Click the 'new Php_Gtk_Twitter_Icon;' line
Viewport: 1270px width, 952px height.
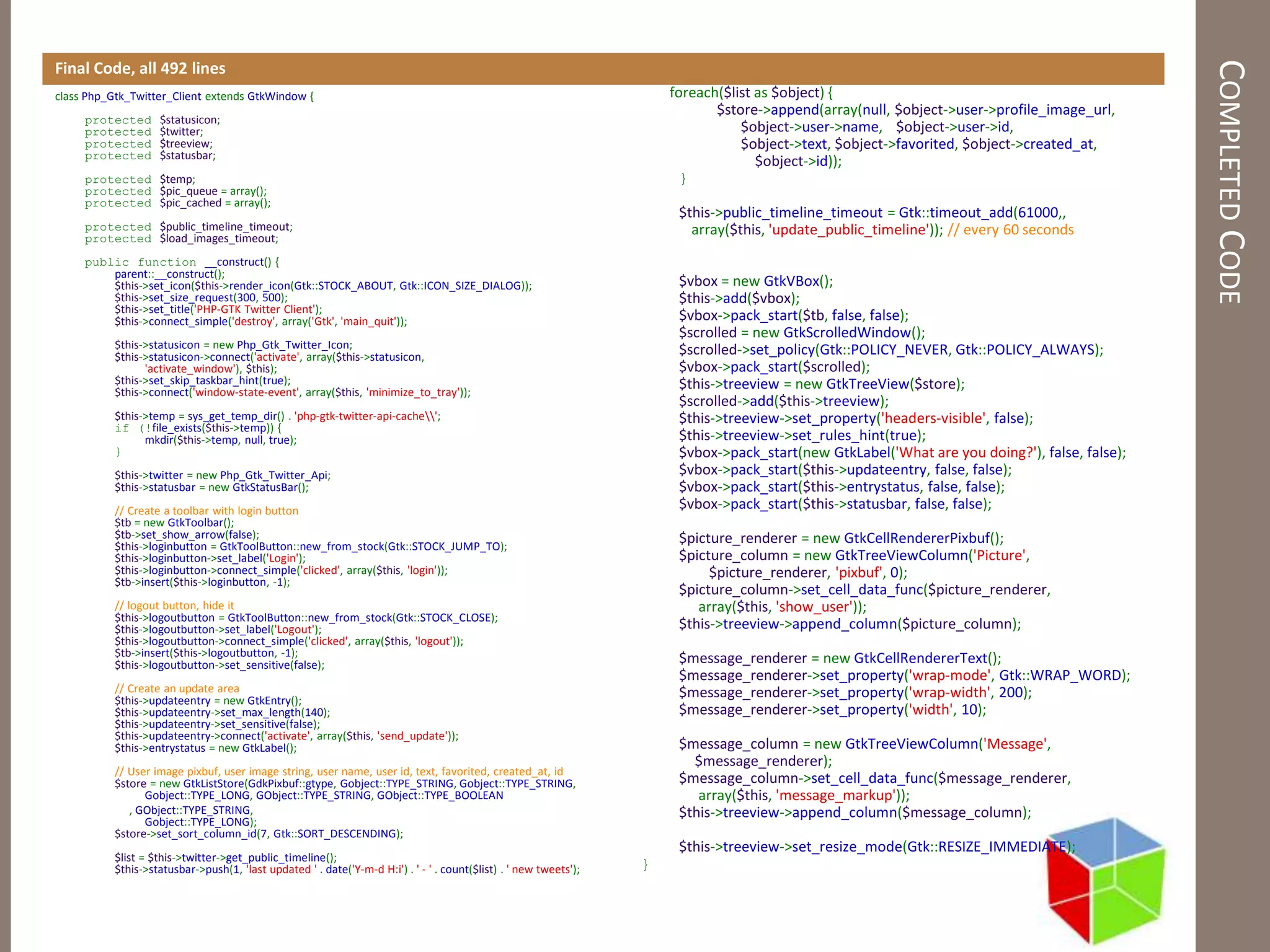tap(234, 345)
